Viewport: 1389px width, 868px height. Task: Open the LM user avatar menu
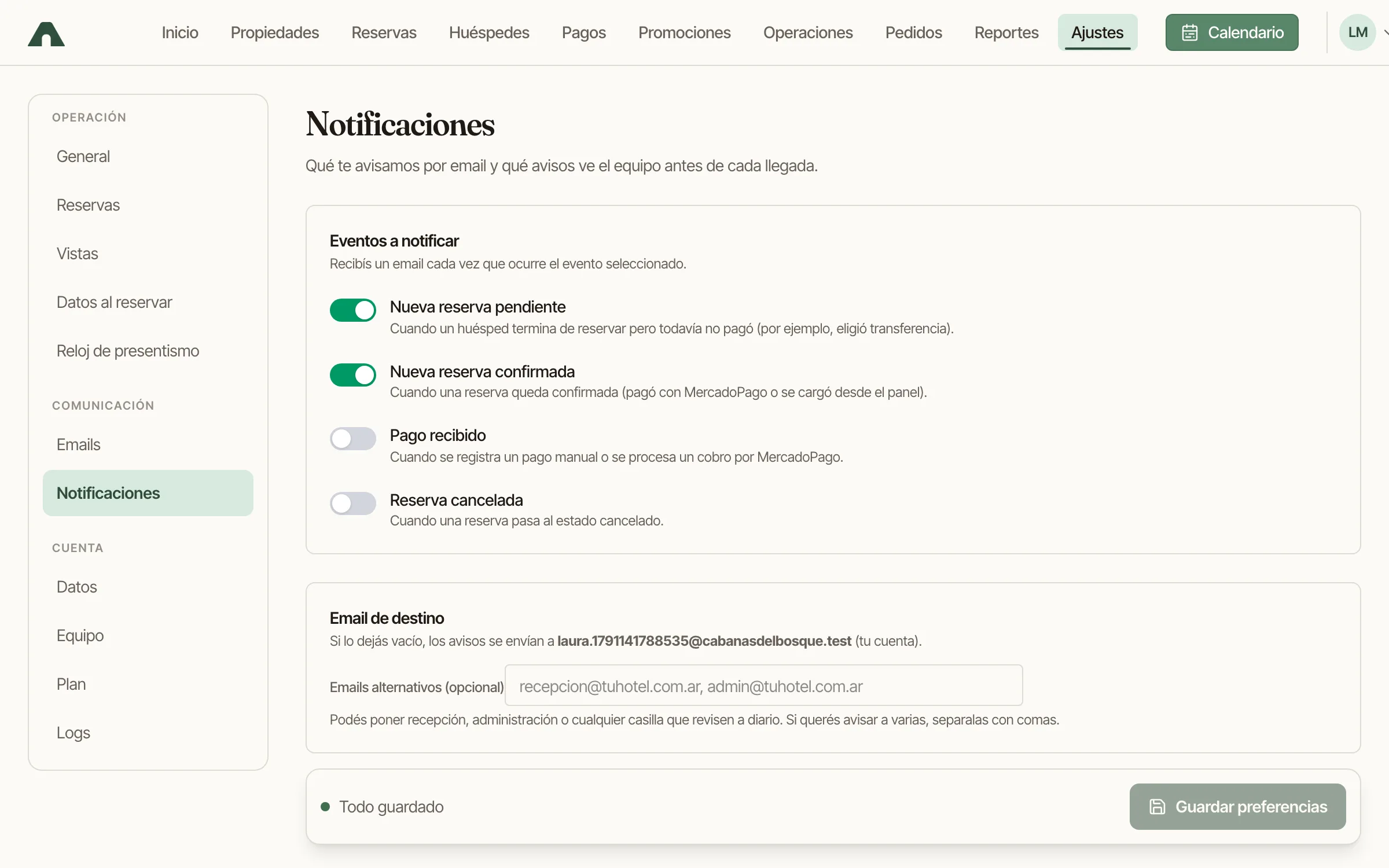(x=1357, y=32)
